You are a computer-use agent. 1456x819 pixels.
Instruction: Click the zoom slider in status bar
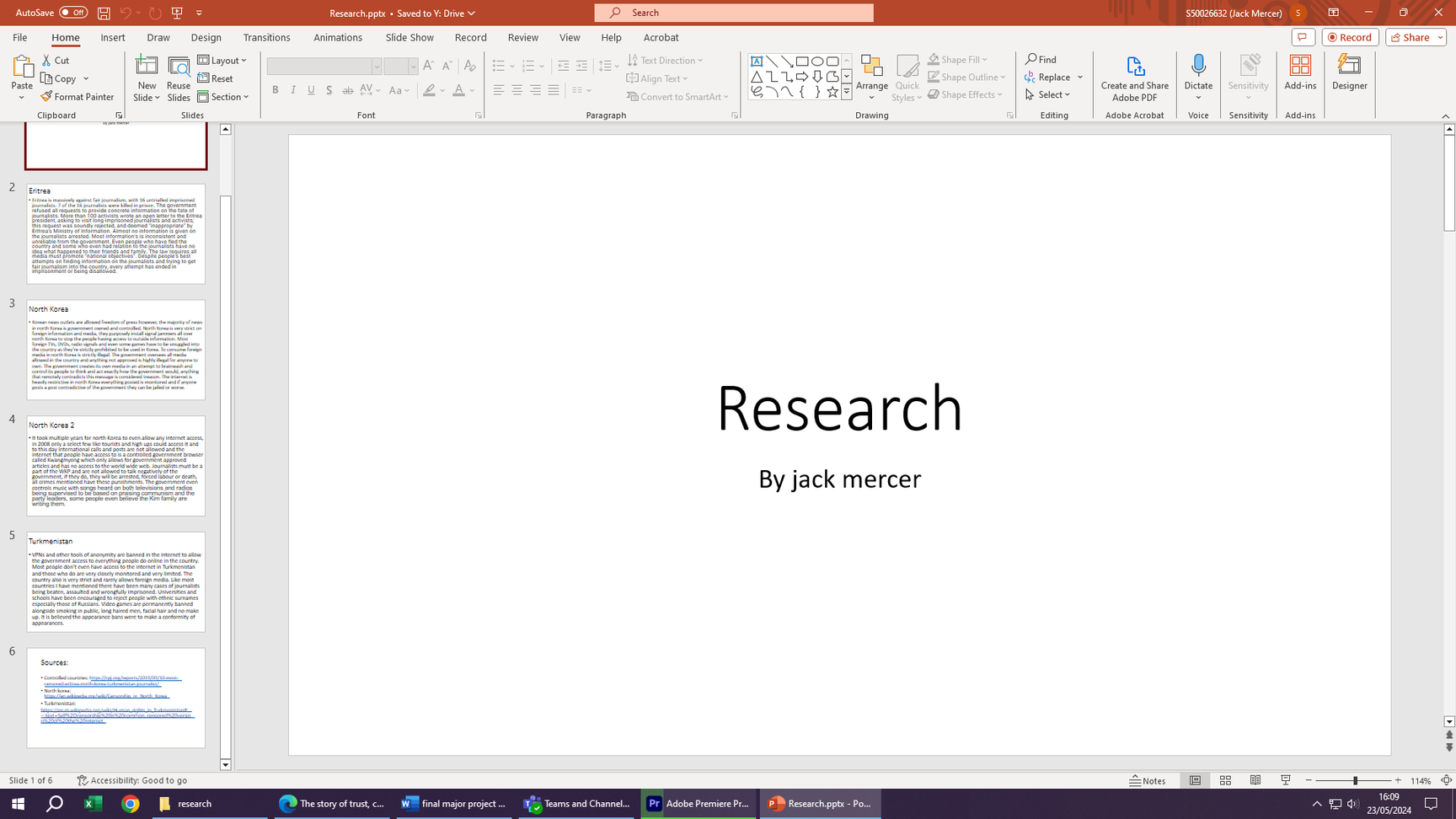pyautogui.click(x=1355, y=781)
